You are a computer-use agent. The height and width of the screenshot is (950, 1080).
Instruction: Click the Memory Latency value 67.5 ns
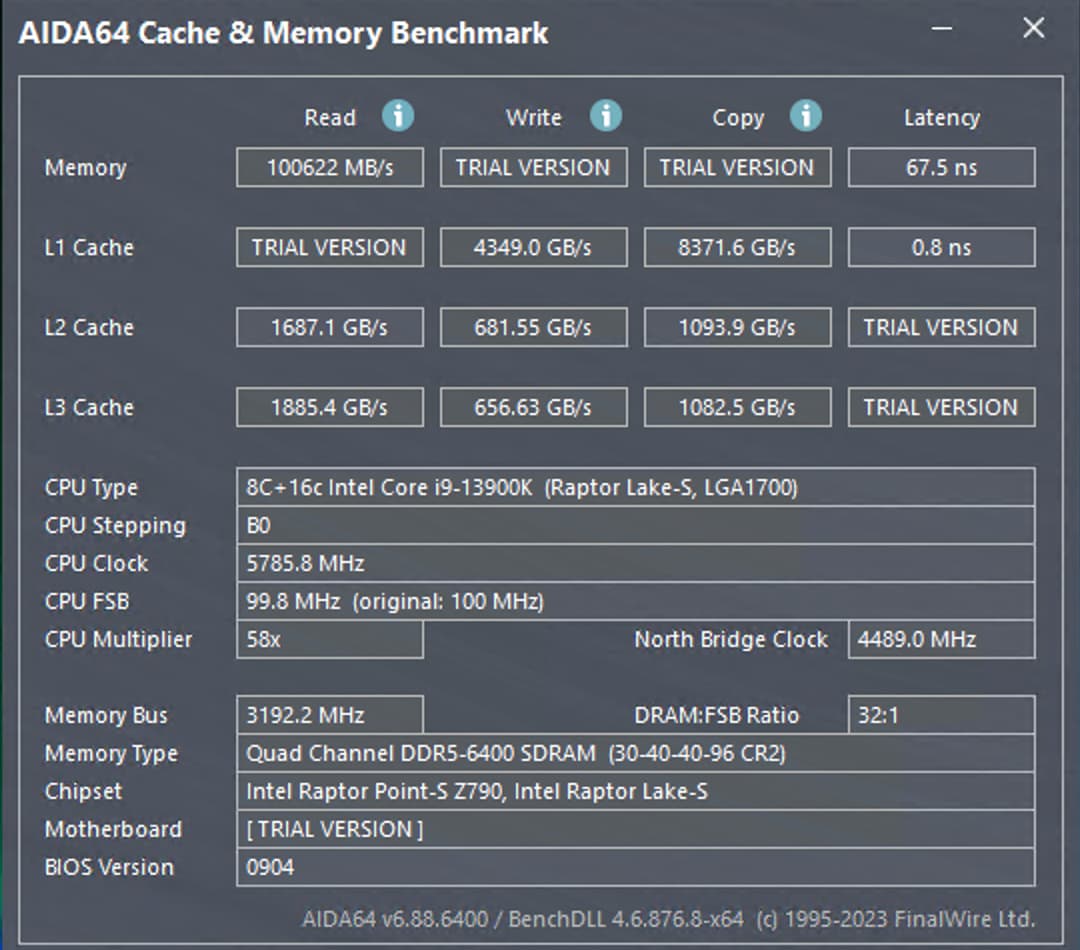[941, 167]
